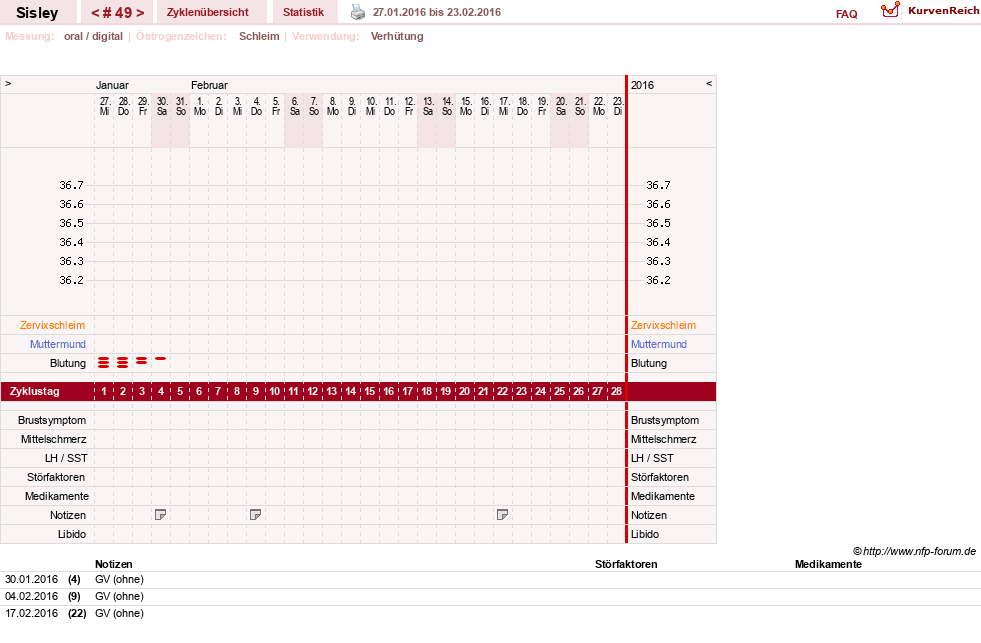Click left 'LH / SST' row label
981x643 pixels.
[66, 458]
